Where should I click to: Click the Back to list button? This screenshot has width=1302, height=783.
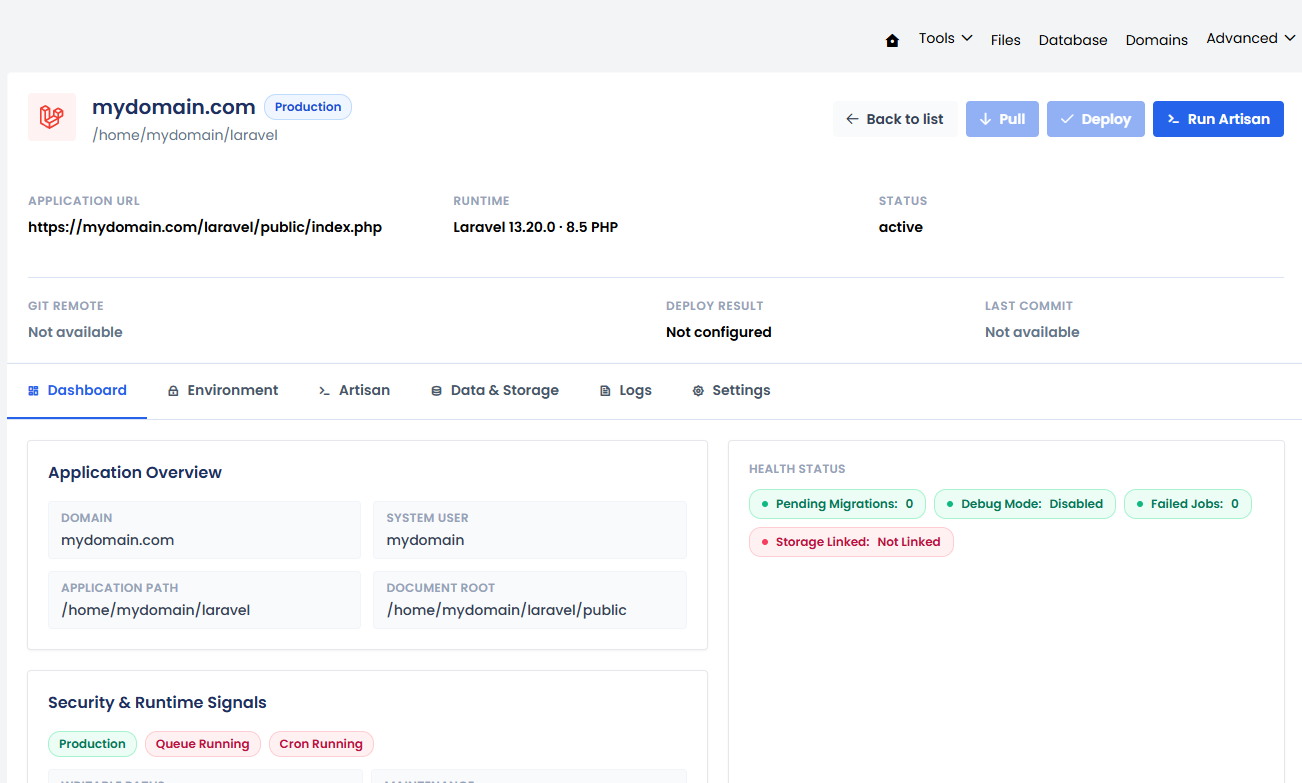[895, 119]
